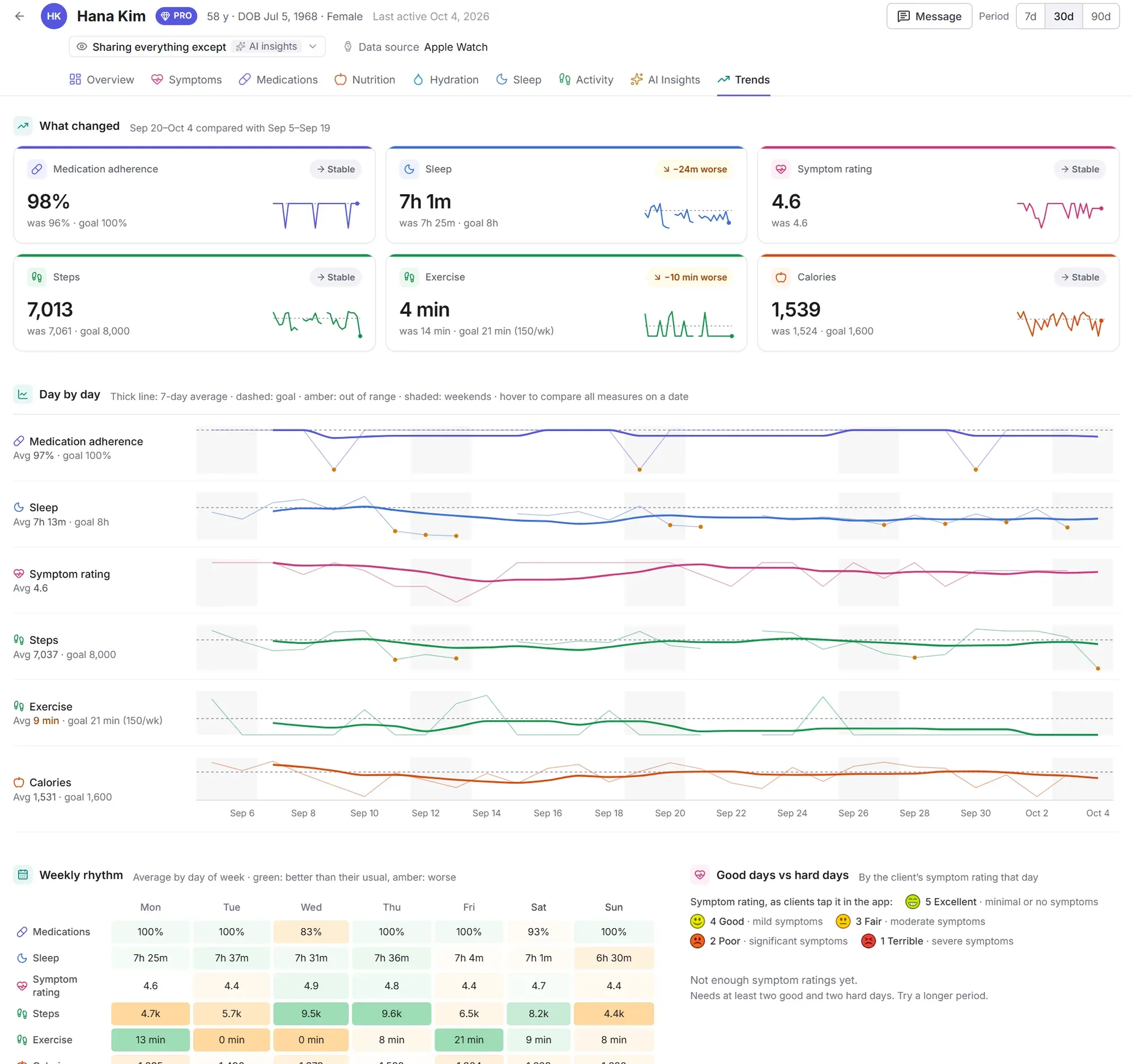Set period to 7d

click(x=1030, y=16)
